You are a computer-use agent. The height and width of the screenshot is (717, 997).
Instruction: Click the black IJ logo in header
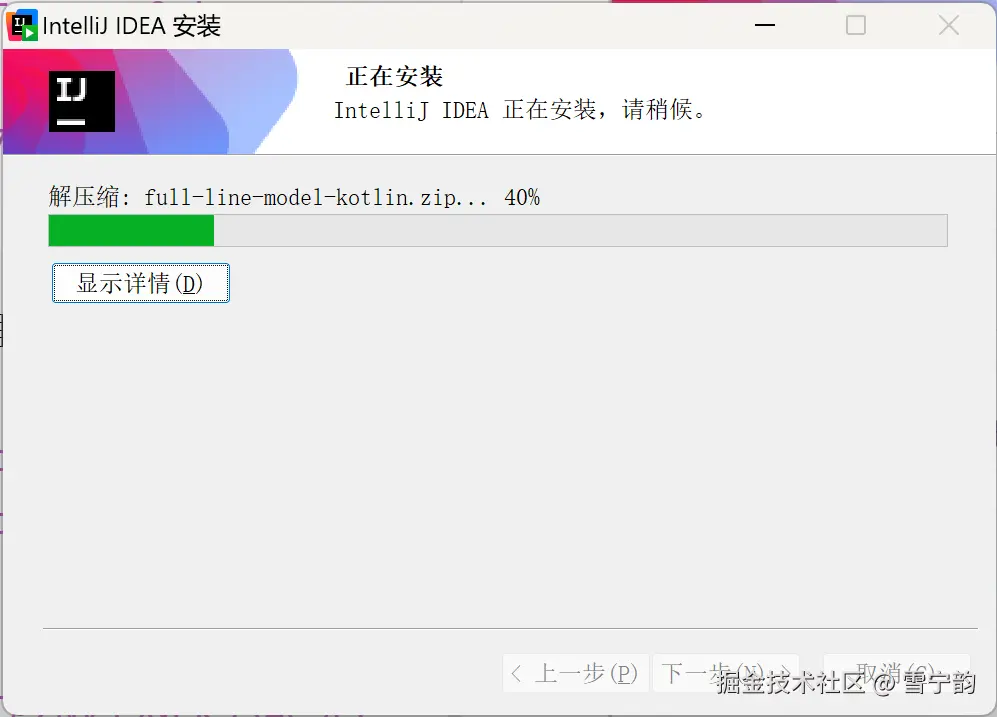pos(82,101)
